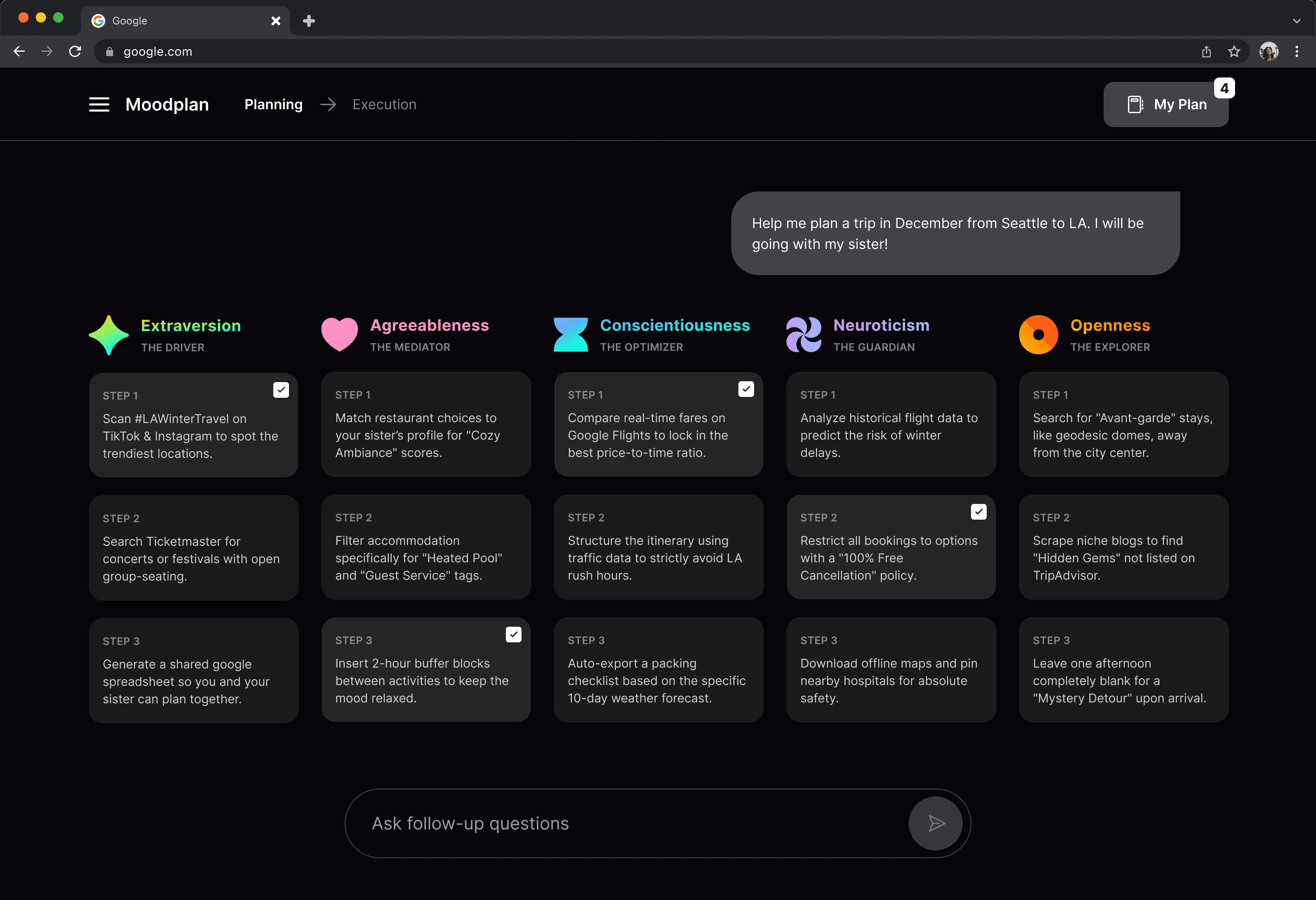The image size is (1316, 900).
Task: Uncheck the 100% Free Cancellation step checkbox
Action: tap(978, 511)
